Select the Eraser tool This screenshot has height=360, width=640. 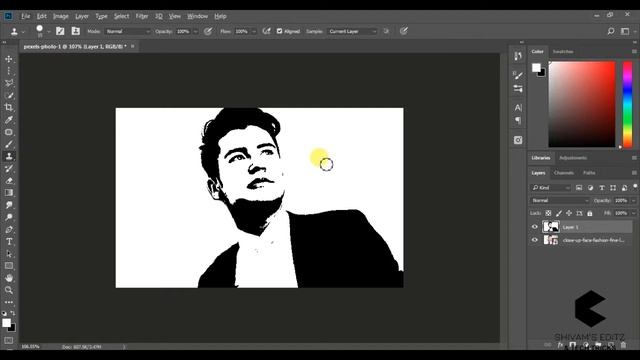pos(9,180)
